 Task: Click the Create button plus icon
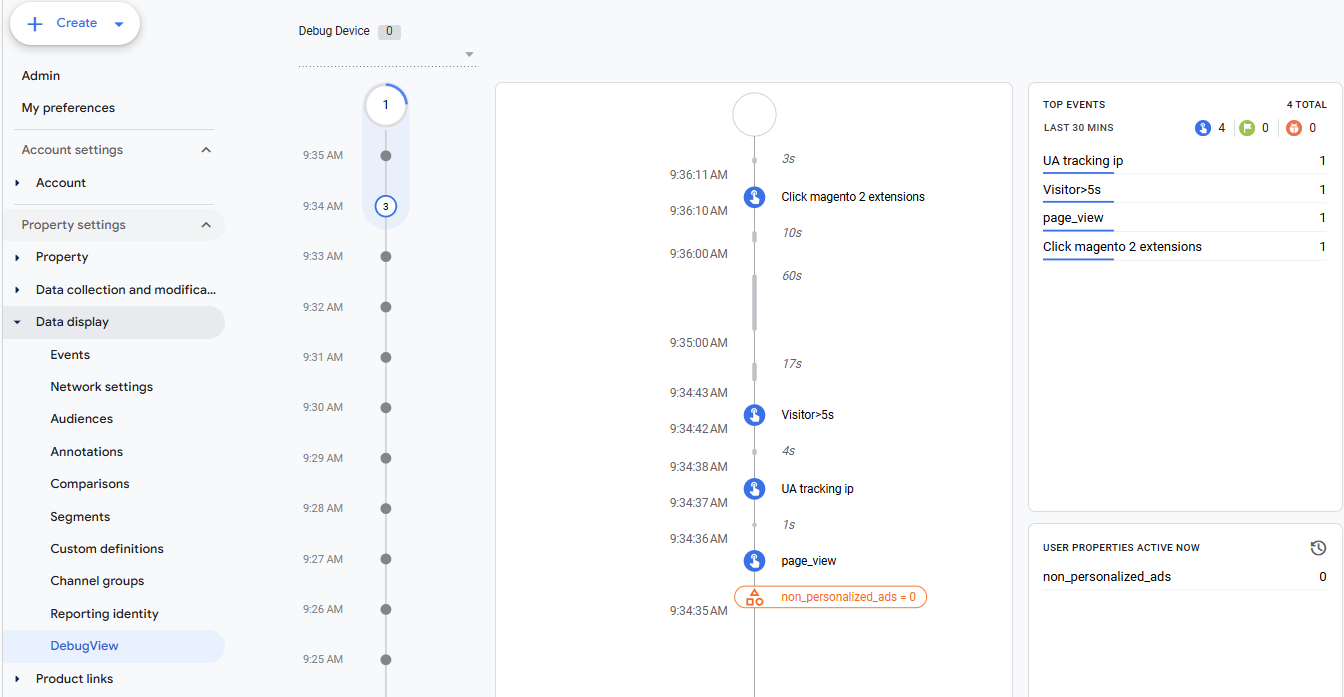[35, 23]
